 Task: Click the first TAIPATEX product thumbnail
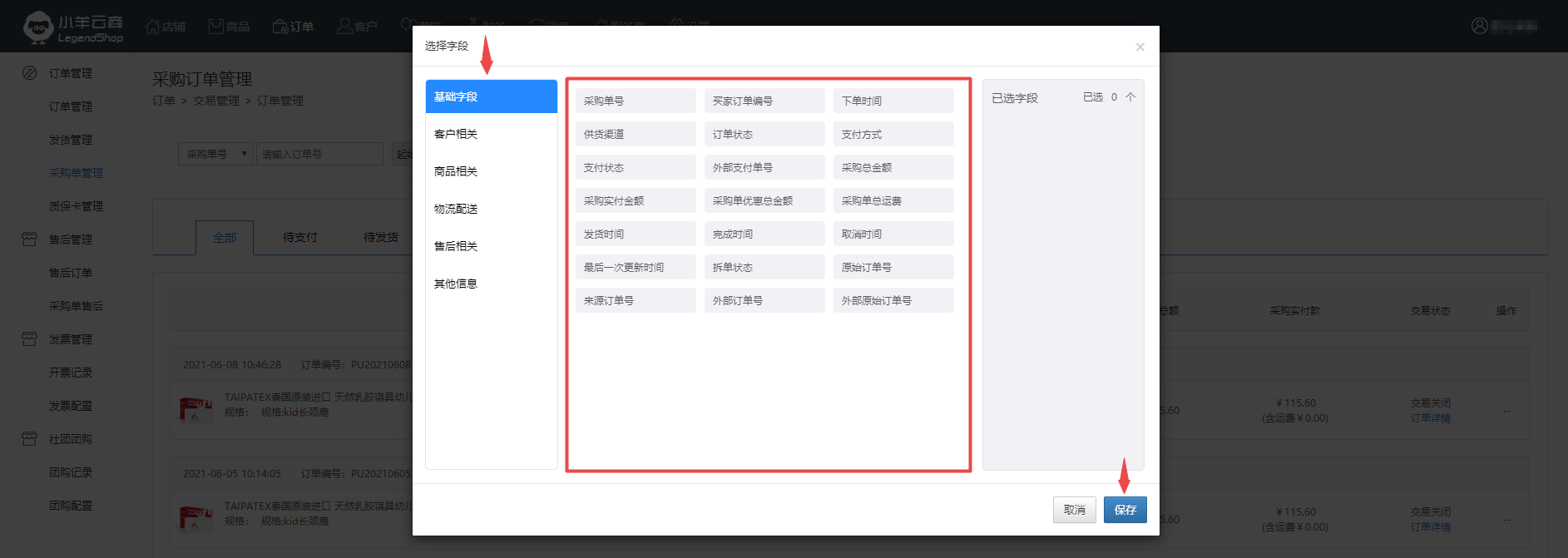pyautogui.click(x=196, y=408)
